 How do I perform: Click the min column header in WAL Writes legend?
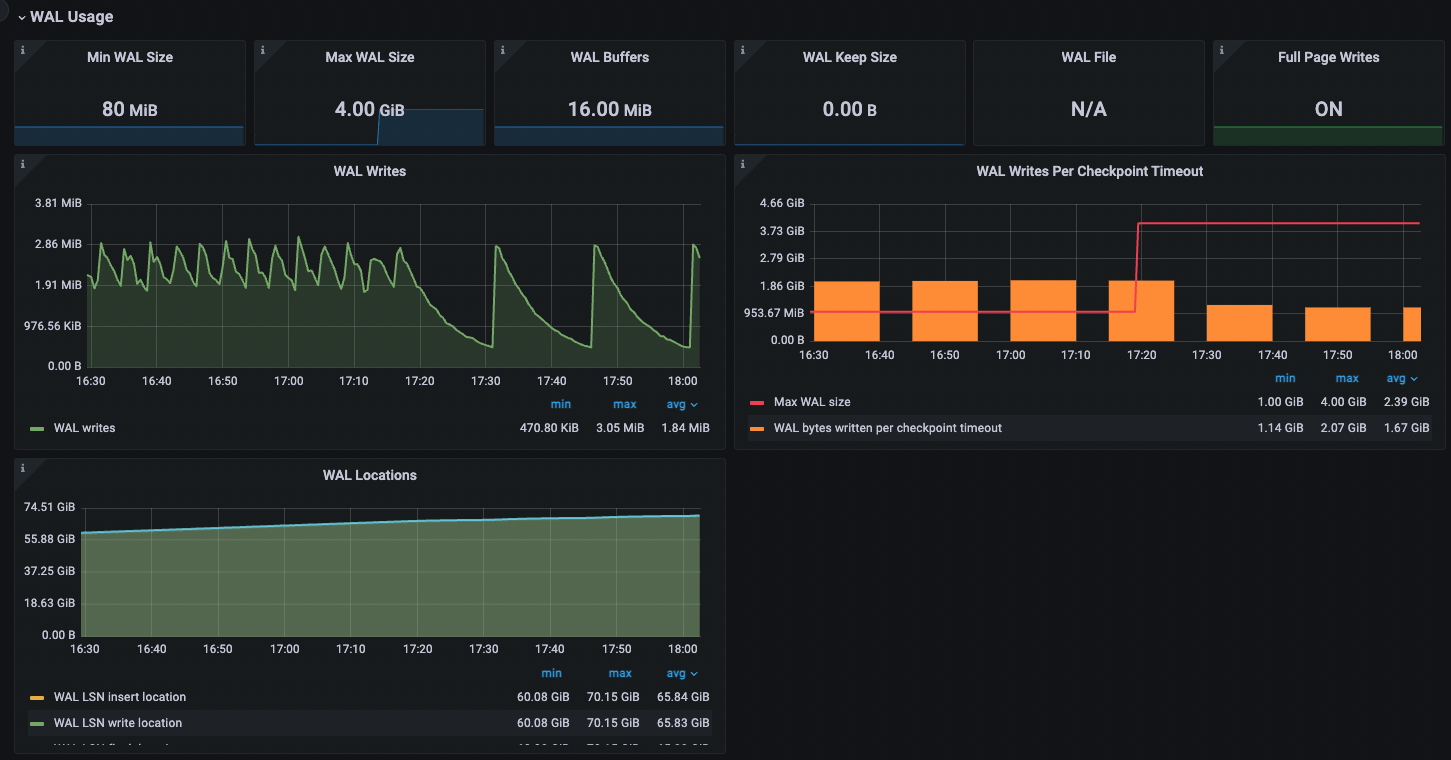click(560, 404)
